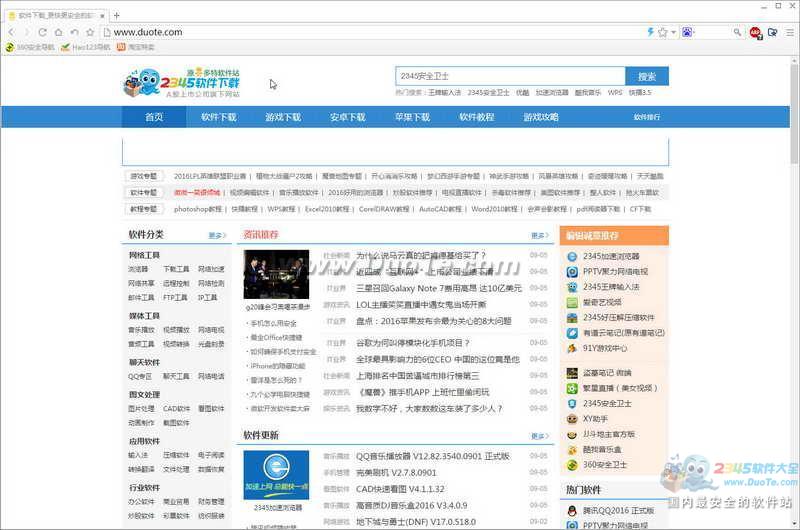Image resolution: width=800 pixels, height=530 pixels.
Task: Click 软件排行 at right of nav bar
Action: [x=647, y=117]
